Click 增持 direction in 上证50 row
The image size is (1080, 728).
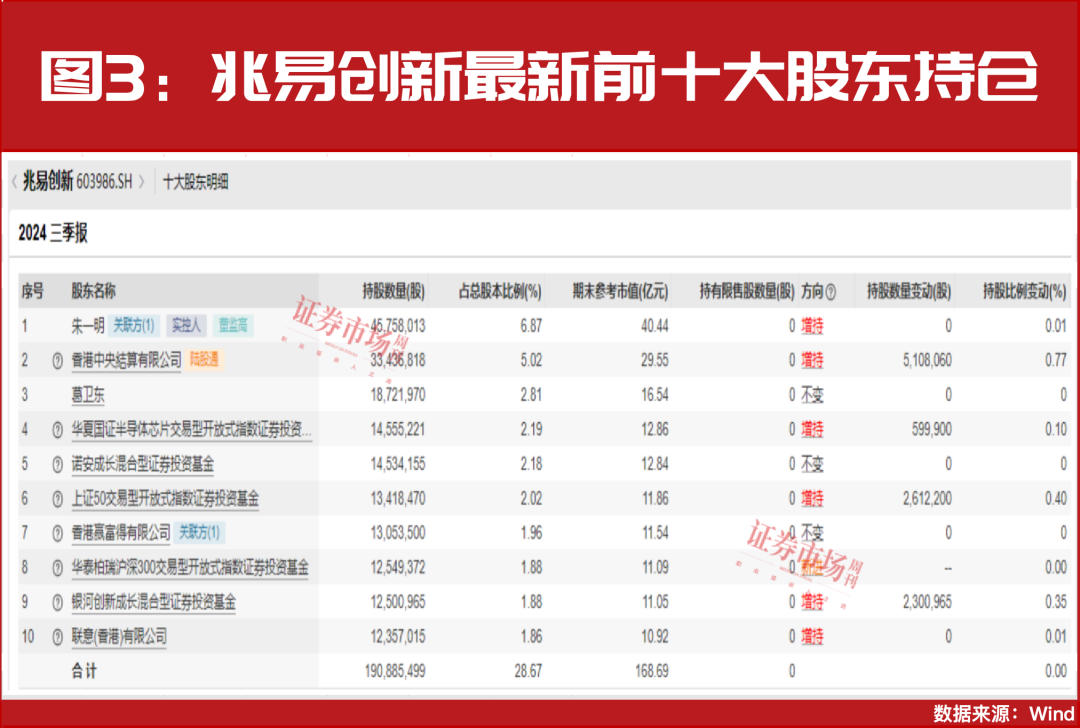pos(813,499)
